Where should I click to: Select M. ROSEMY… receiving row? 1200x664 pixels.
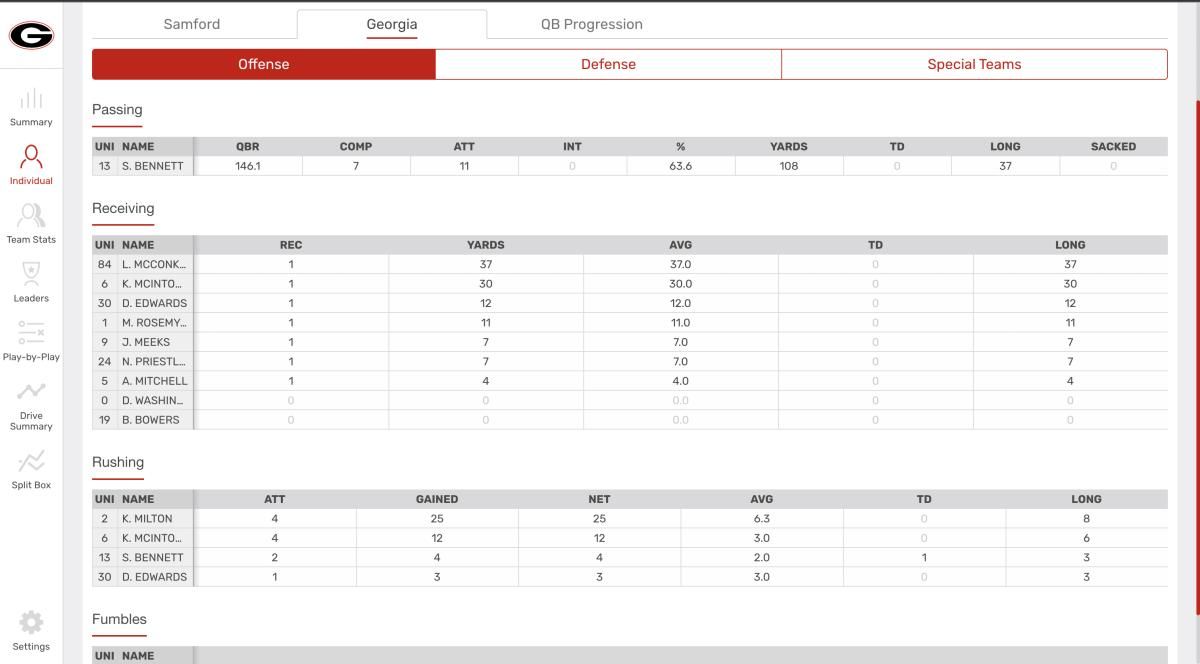click(x=630, y=323)
